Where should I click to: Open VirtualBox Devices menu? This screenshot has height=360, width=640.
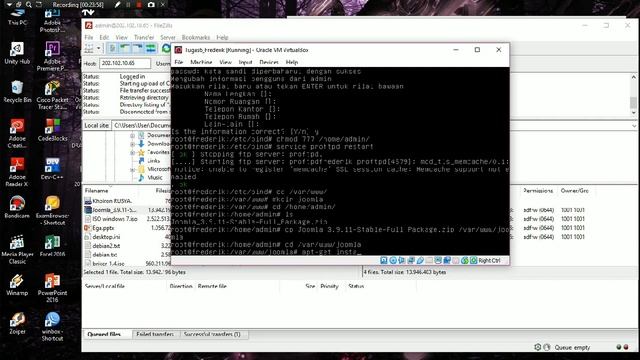269,62
